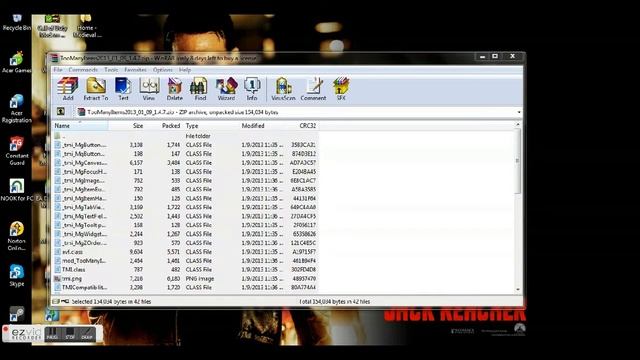Open the File menu
The image size is (640, 360).
58,70
